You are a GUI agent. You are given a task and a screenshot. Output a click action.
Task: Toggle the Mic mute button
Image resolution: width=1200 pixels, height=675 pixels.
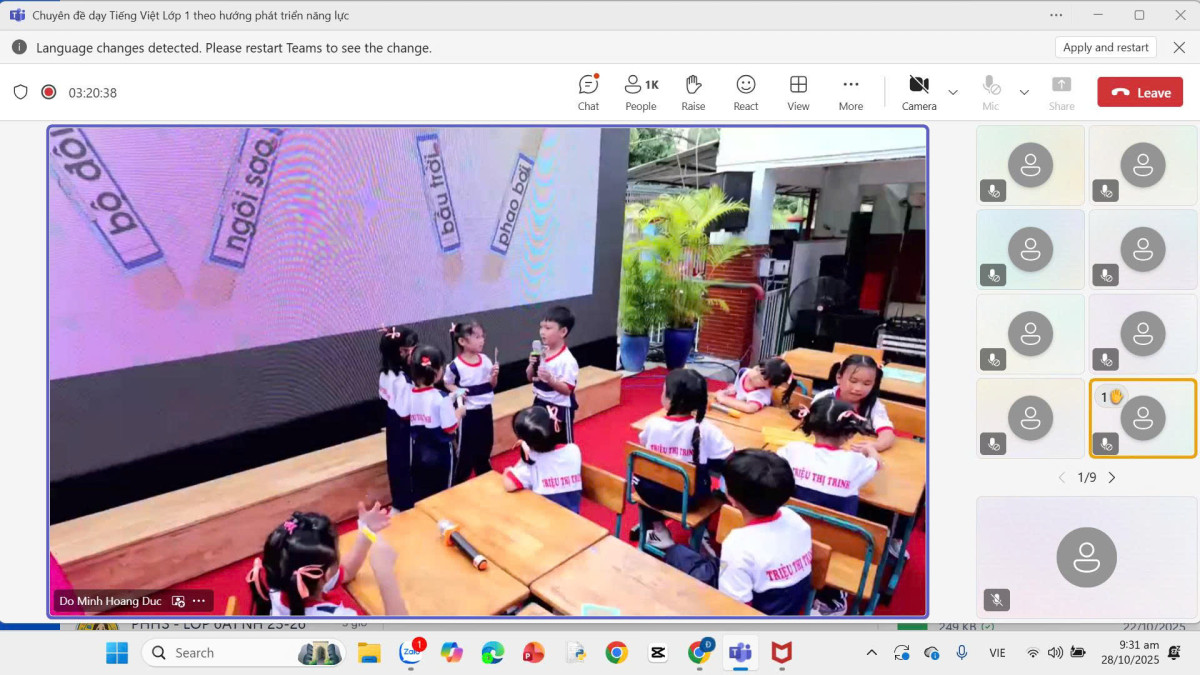(x=990, y=92)
